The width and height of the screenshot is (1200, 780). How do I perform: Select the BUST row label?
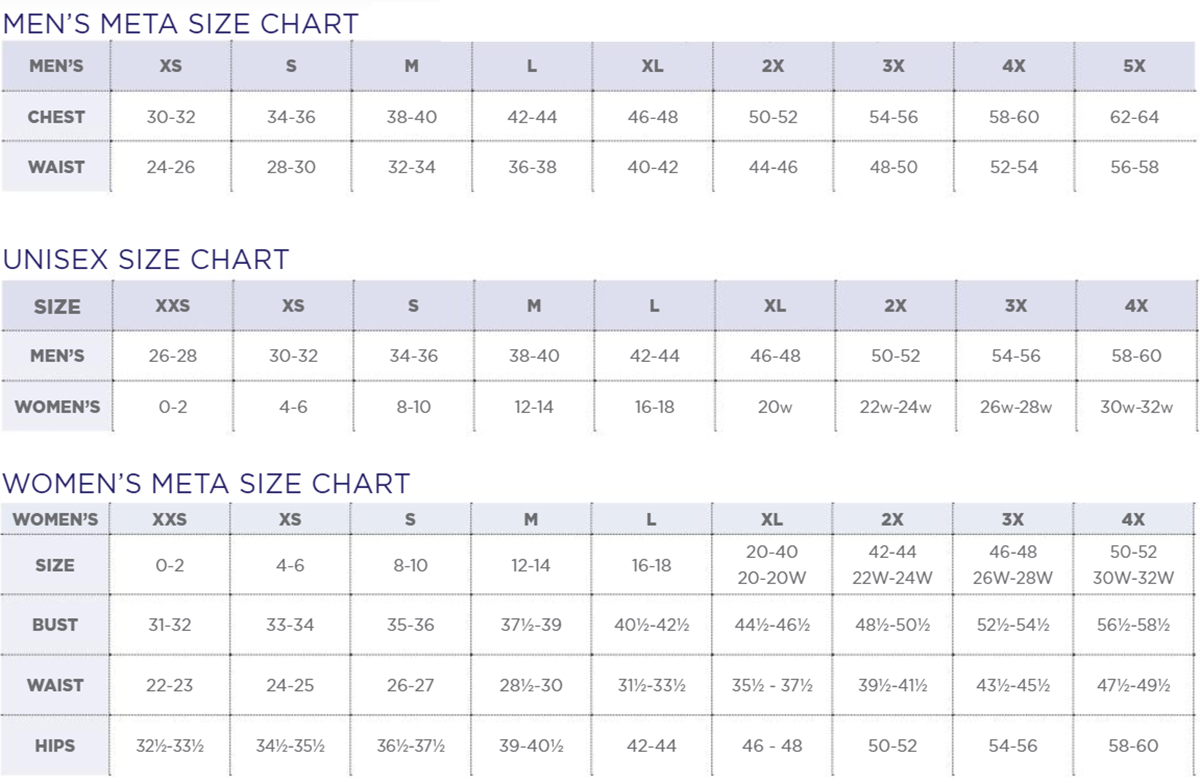(x=55, y=625)
